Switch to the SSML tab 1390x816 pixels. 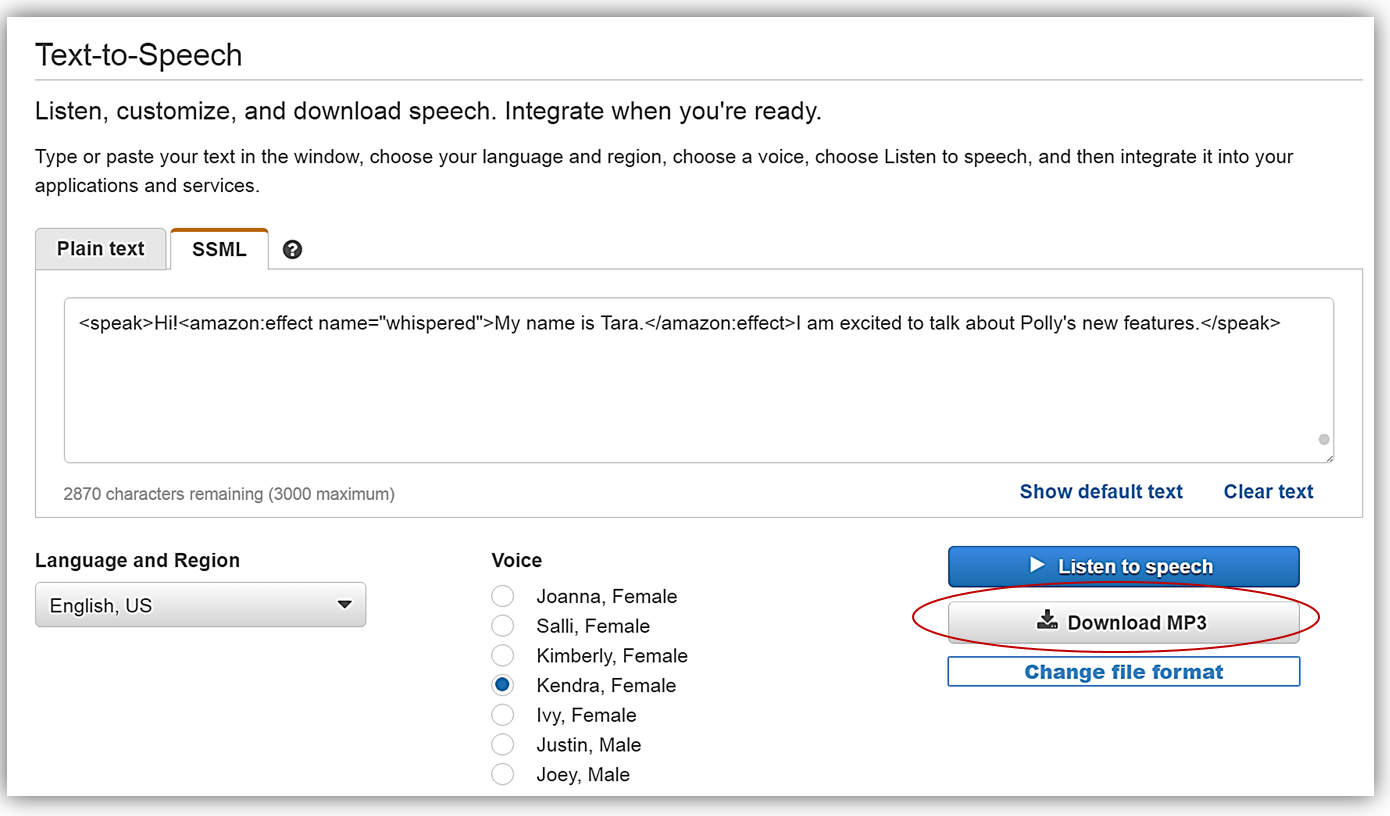[219, 249]
